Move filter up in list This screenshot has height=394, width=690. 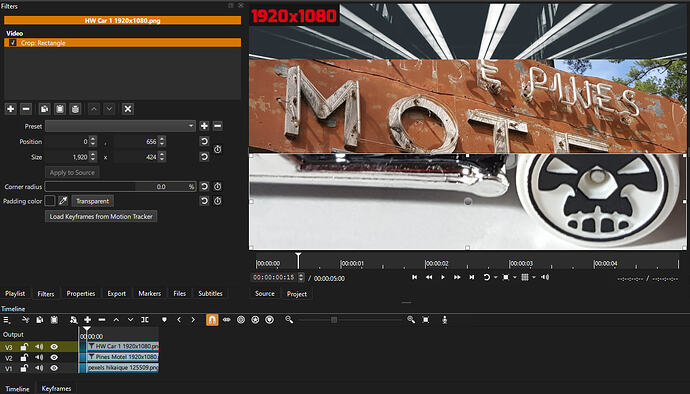pyautogui.click(x=94, y=109)
